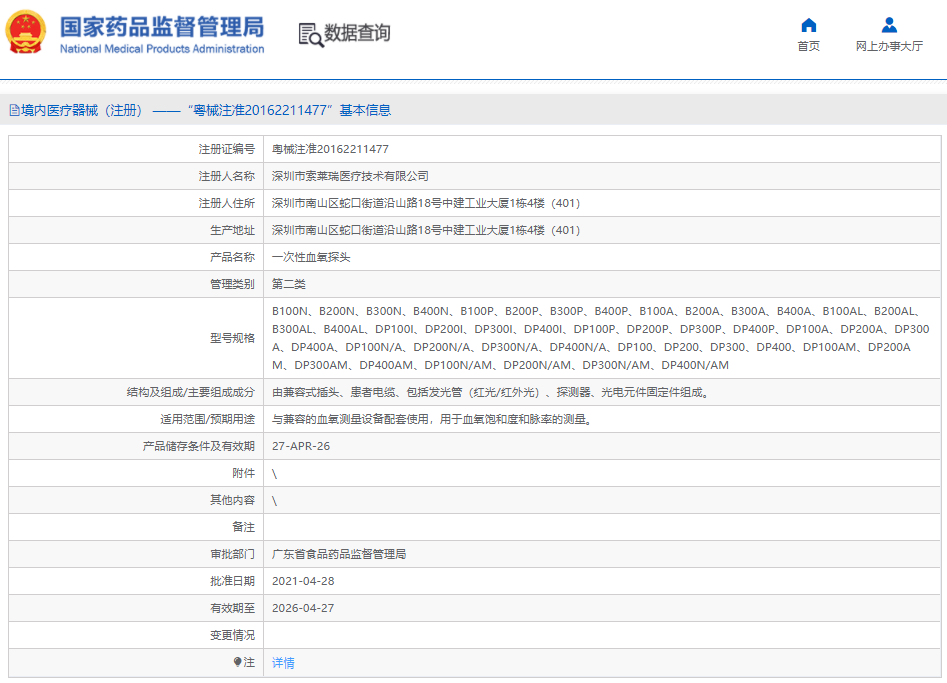Click product name 一次性血氧探头

[x=311, y=257]
